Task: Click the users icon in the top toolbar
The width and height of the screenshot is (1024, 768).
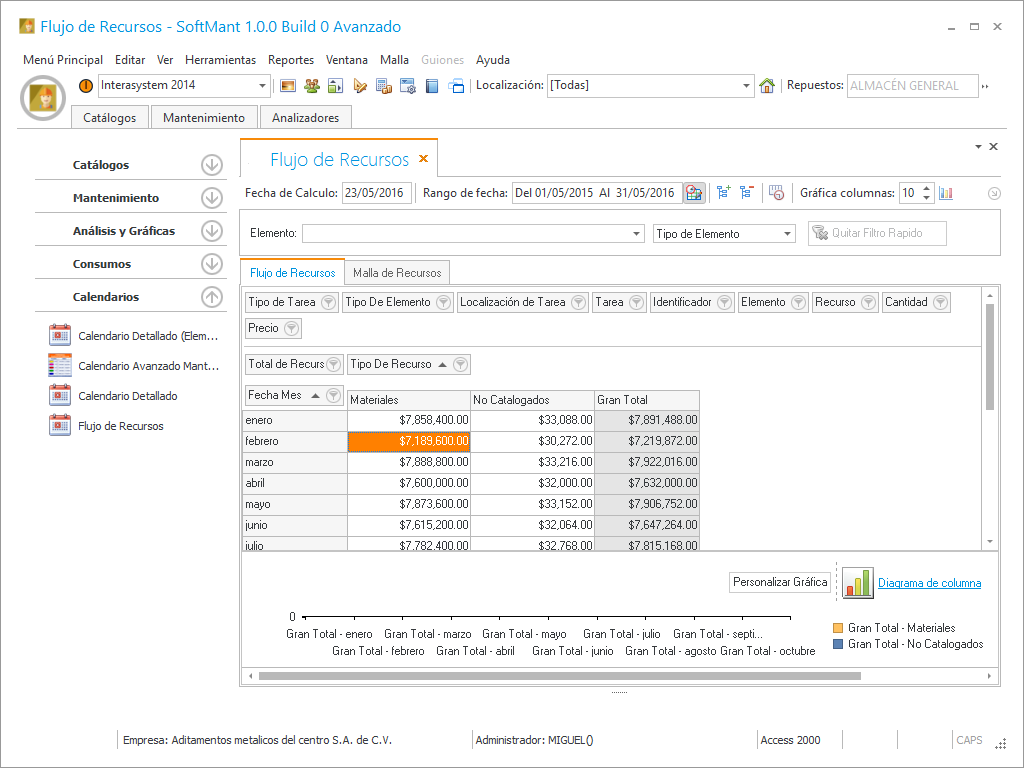Action: tap(312, 86)
